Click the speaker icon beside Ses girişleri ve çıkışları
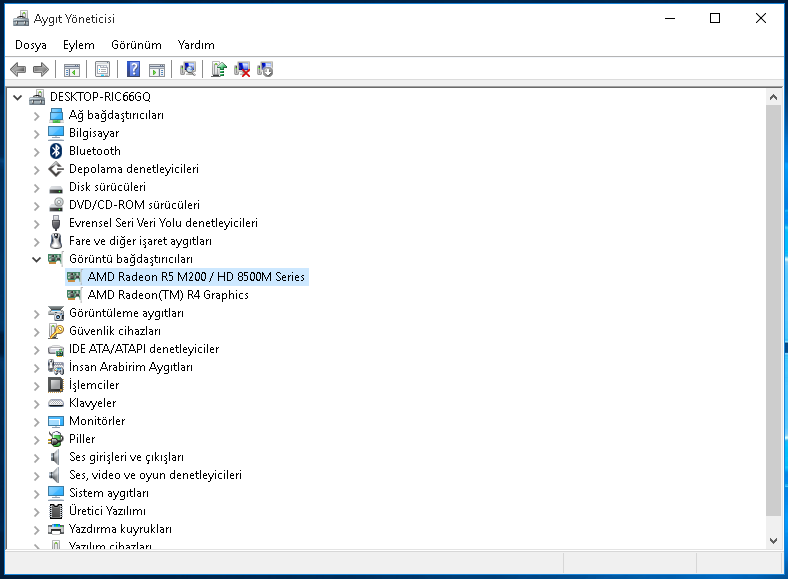The image size is (788, 579). 55,457
